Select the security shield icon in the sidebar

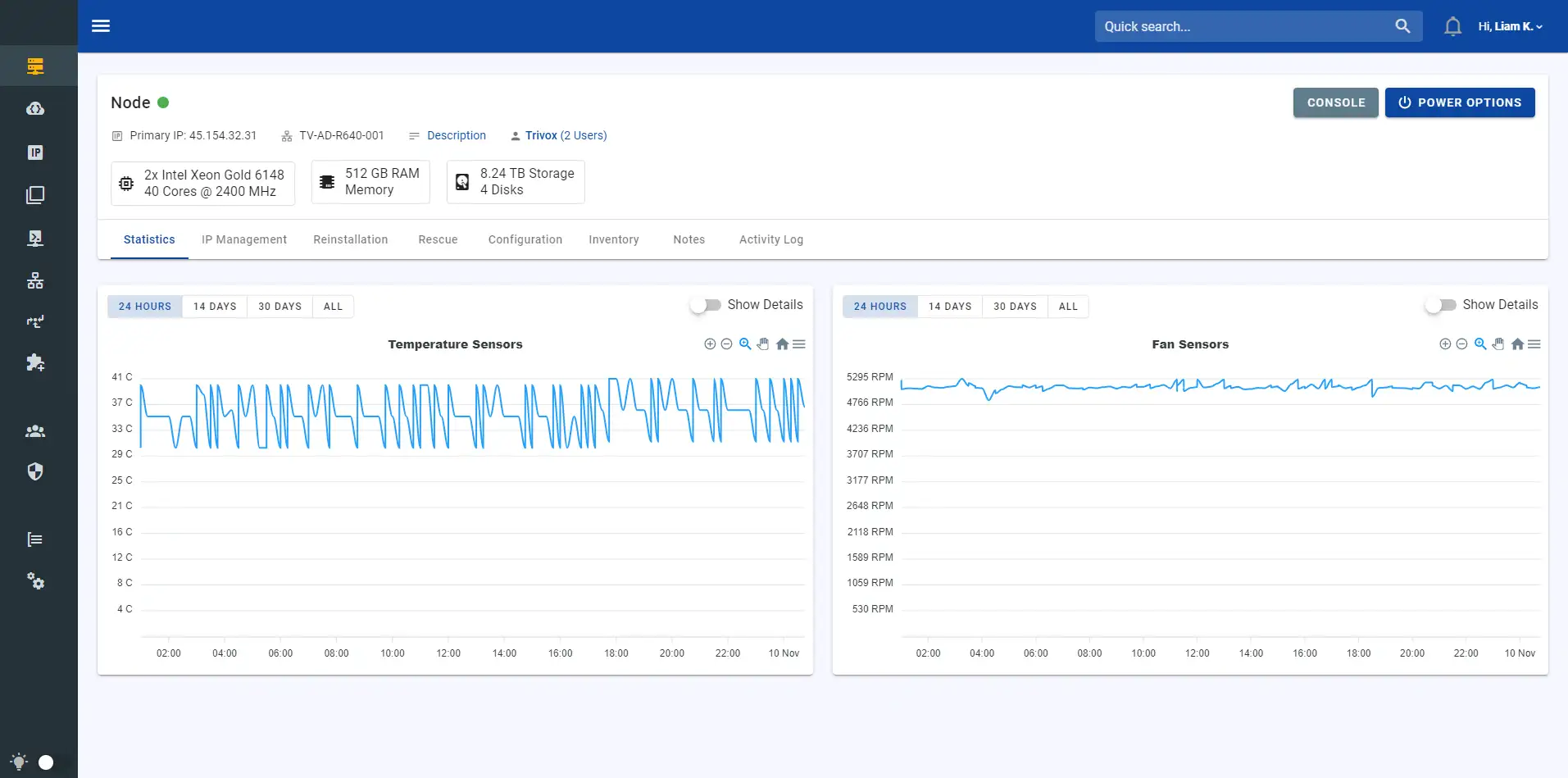click(x=36, y=471)
